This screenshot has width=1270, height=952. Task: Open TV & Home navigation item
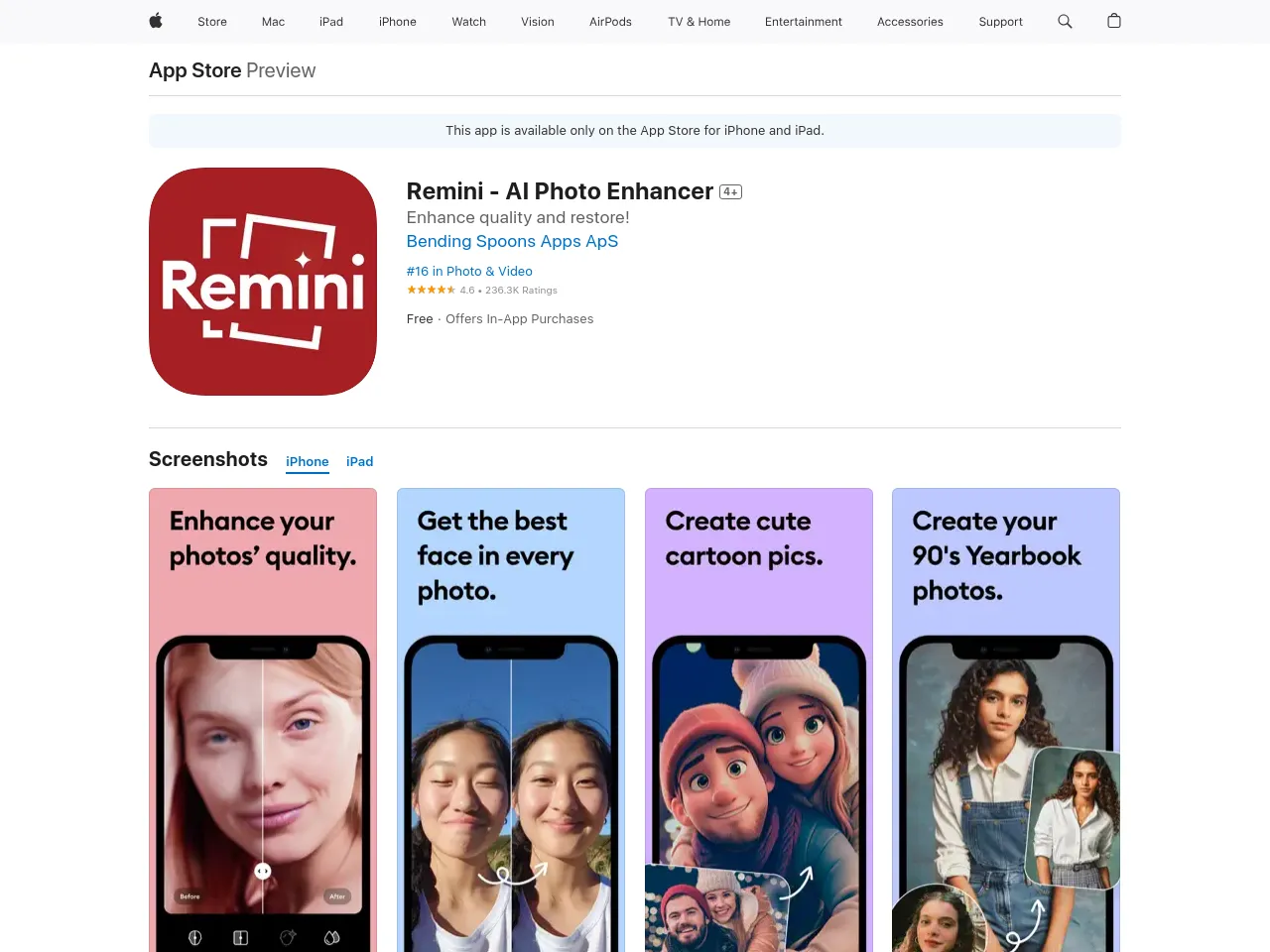click(698, 22)
